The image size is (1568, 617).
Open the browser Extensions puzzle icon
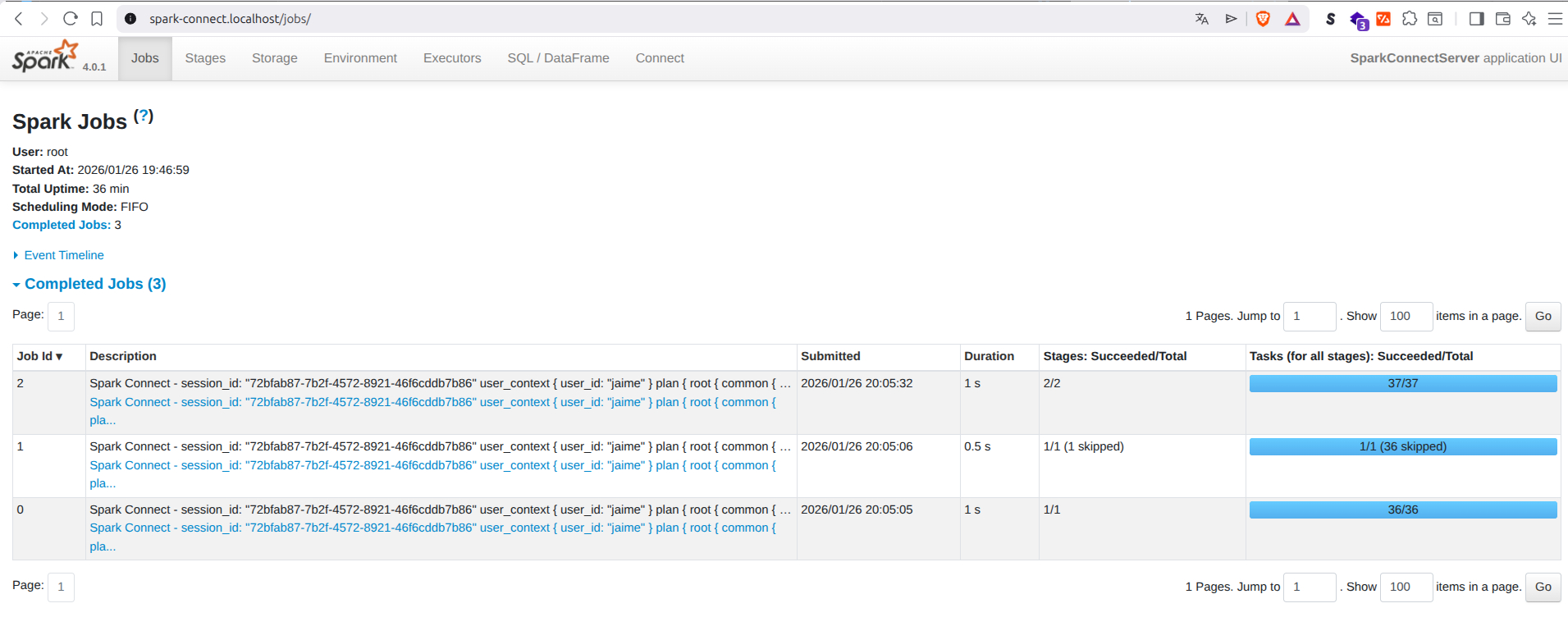tap(1410, 19)
